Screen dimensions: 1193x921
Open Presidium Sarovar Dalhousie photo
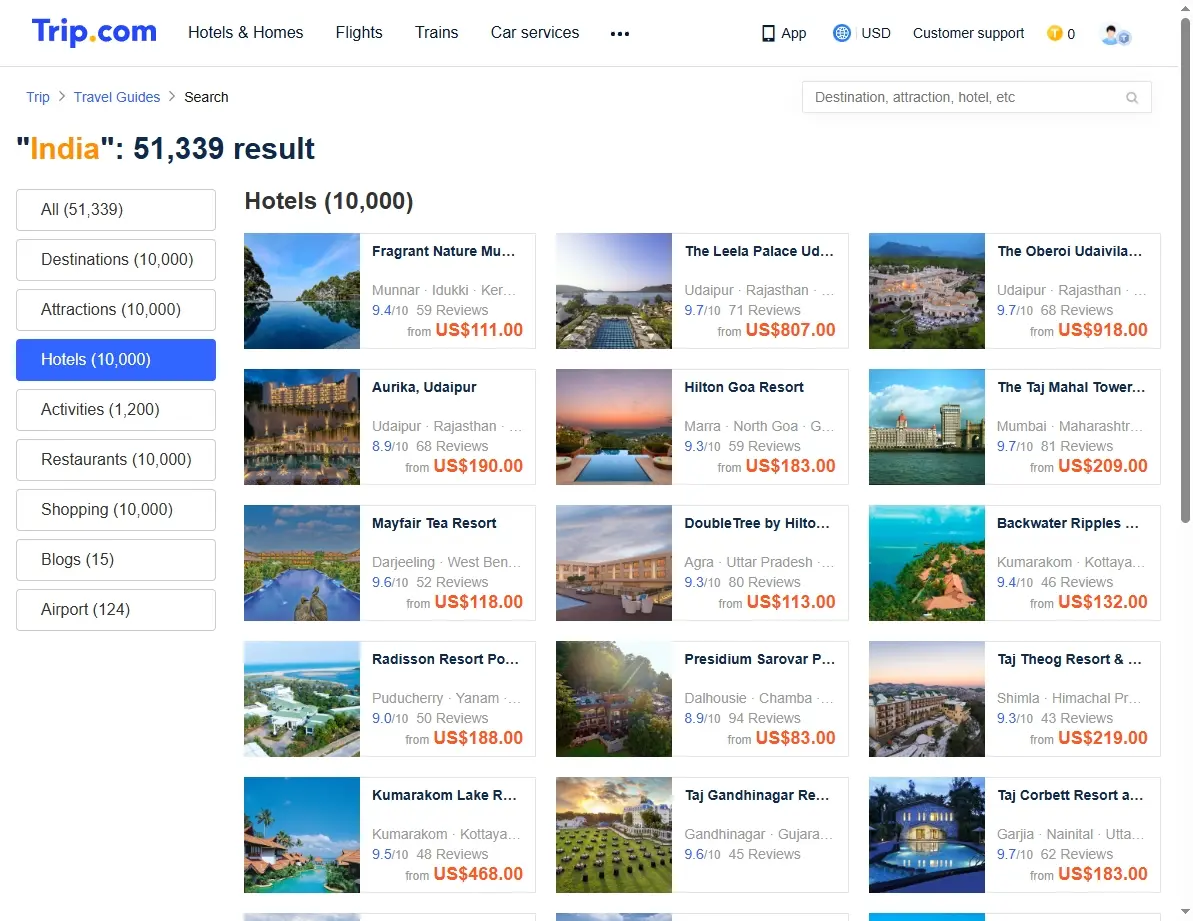(x=614, y=699)
